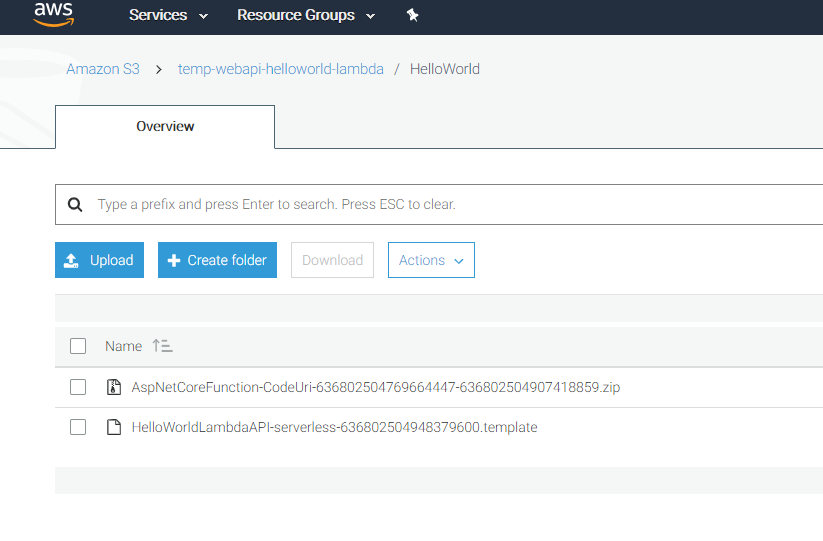
Task: Open temp-webapi-helloworld-lambda bucket breadcrumb
Action: click(281, 69)
